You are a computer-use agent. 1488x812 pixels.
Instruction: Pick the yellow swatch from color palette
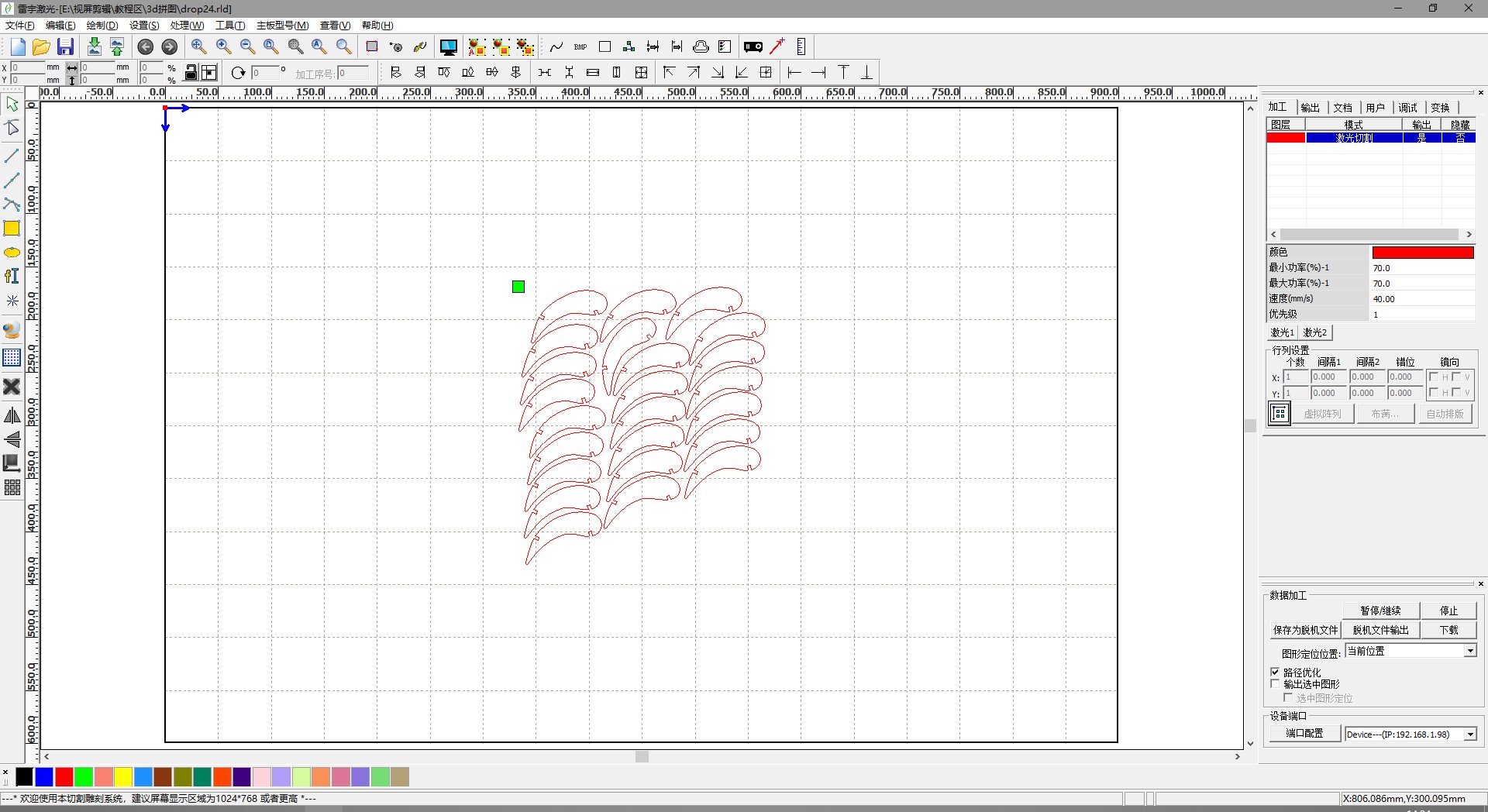[x=123, y=777]
